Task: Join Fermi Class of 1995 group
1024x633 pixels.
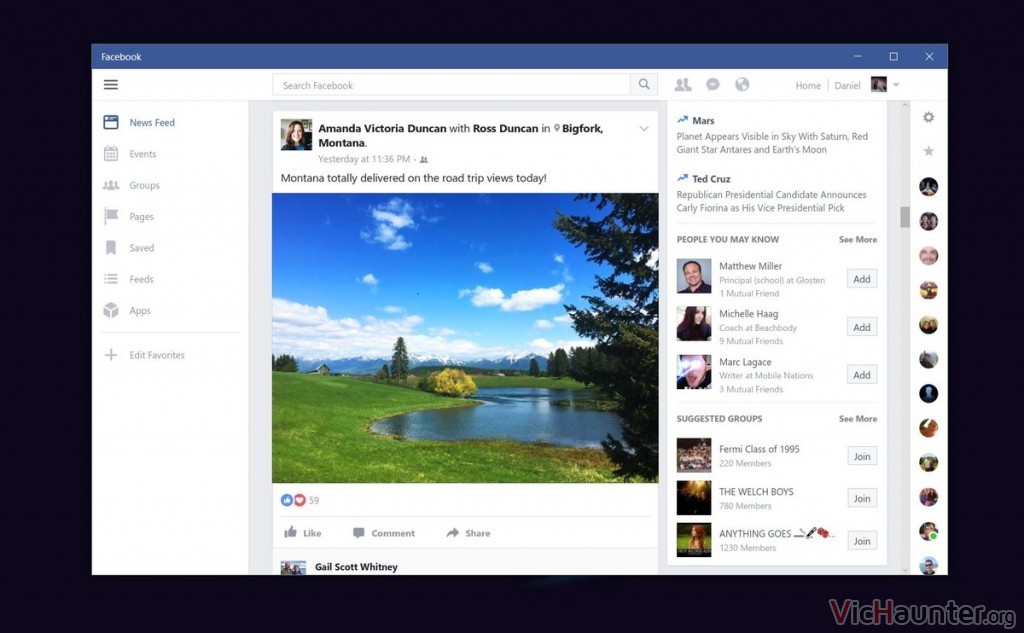Action: [862, 457]
